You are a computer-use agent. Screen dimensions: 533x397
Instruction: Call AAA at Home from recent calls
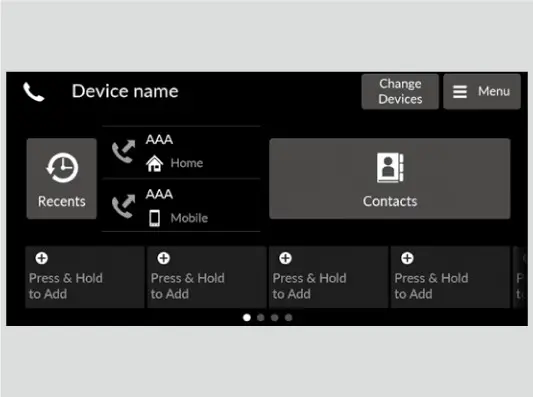[181, 152]
